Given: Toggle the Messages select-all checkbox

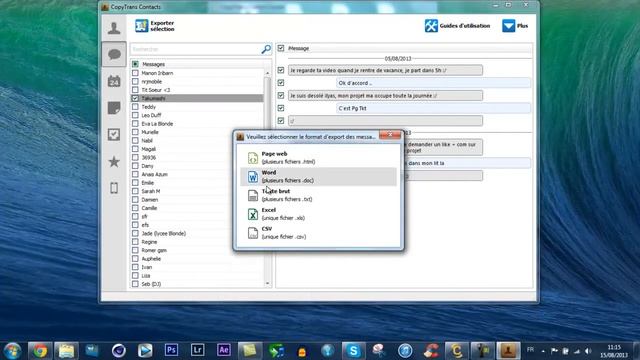Looking at the screenshot, I should coord(135,64).
